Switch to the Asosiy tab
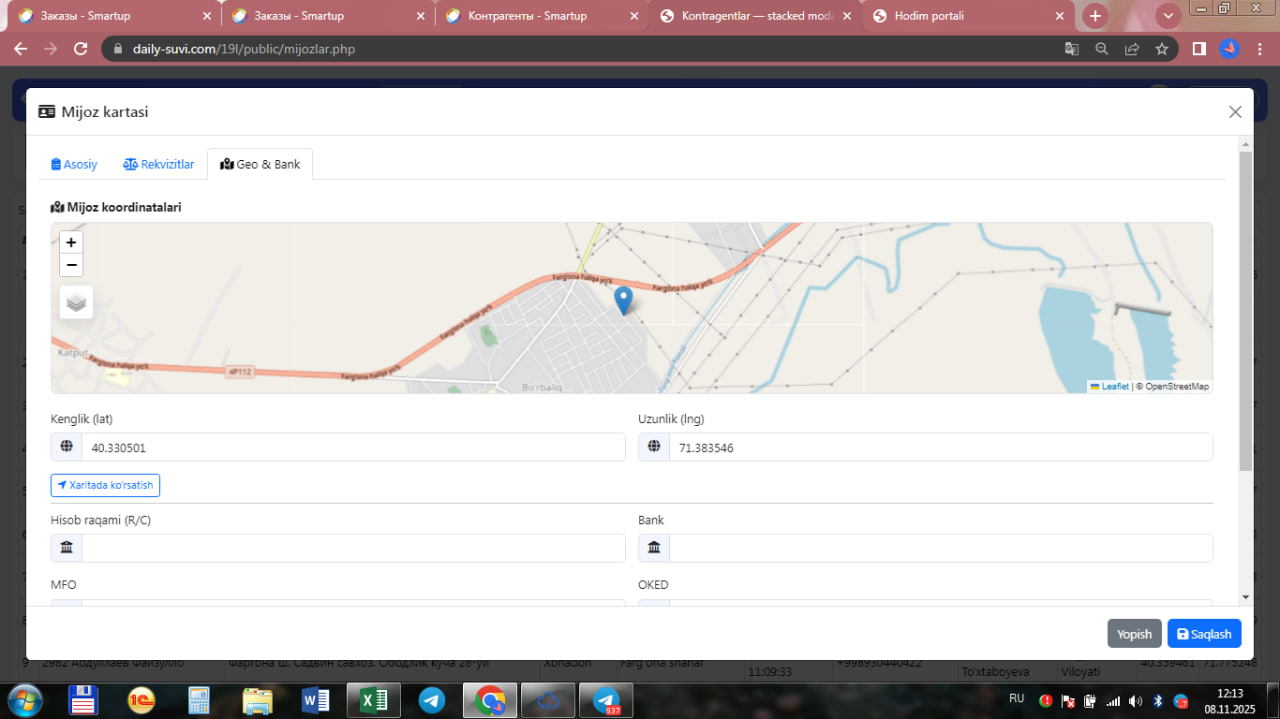The height and width of the screenshot is (719, 1280). coord(74,164)
